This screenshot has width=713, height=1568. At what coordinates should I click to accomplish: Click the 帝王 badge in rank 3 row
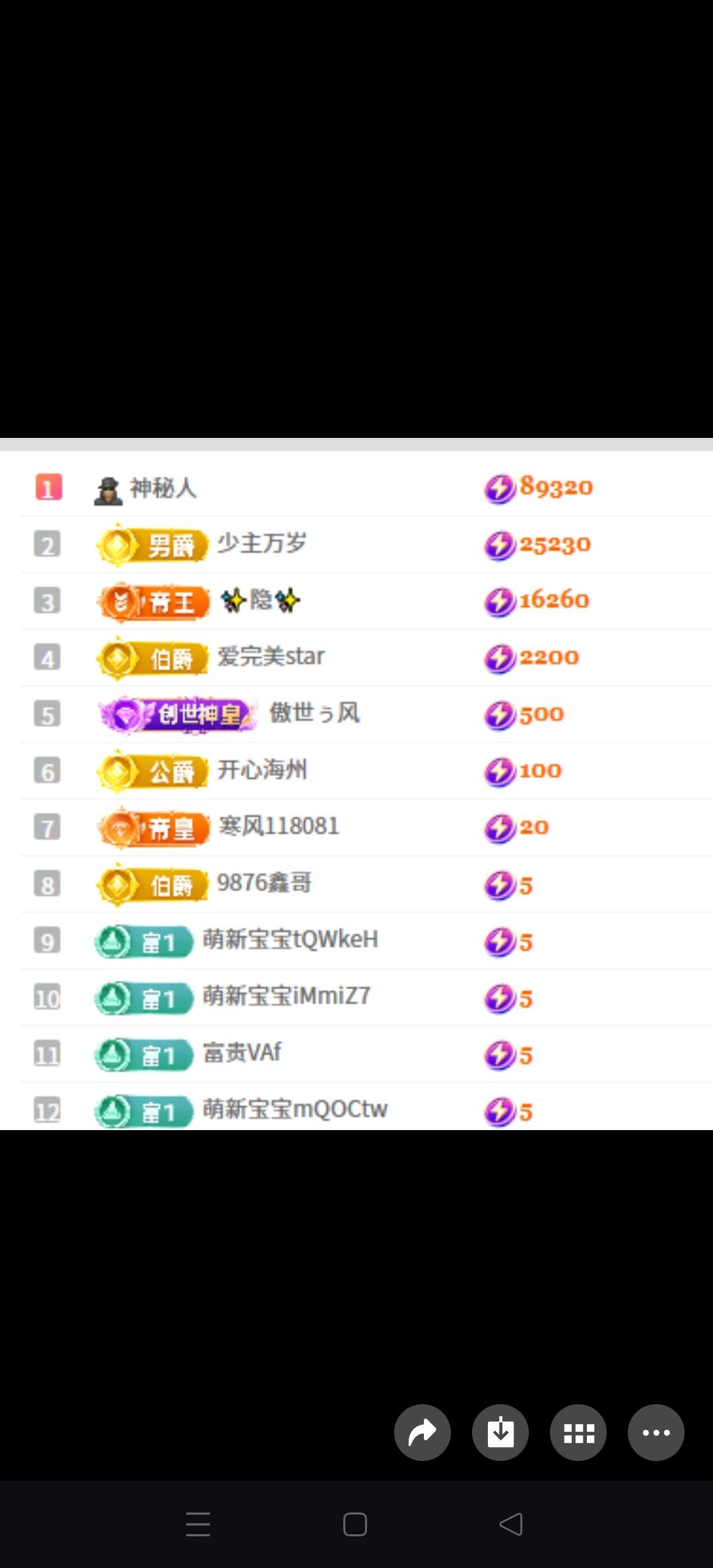[x=153, y=602]
